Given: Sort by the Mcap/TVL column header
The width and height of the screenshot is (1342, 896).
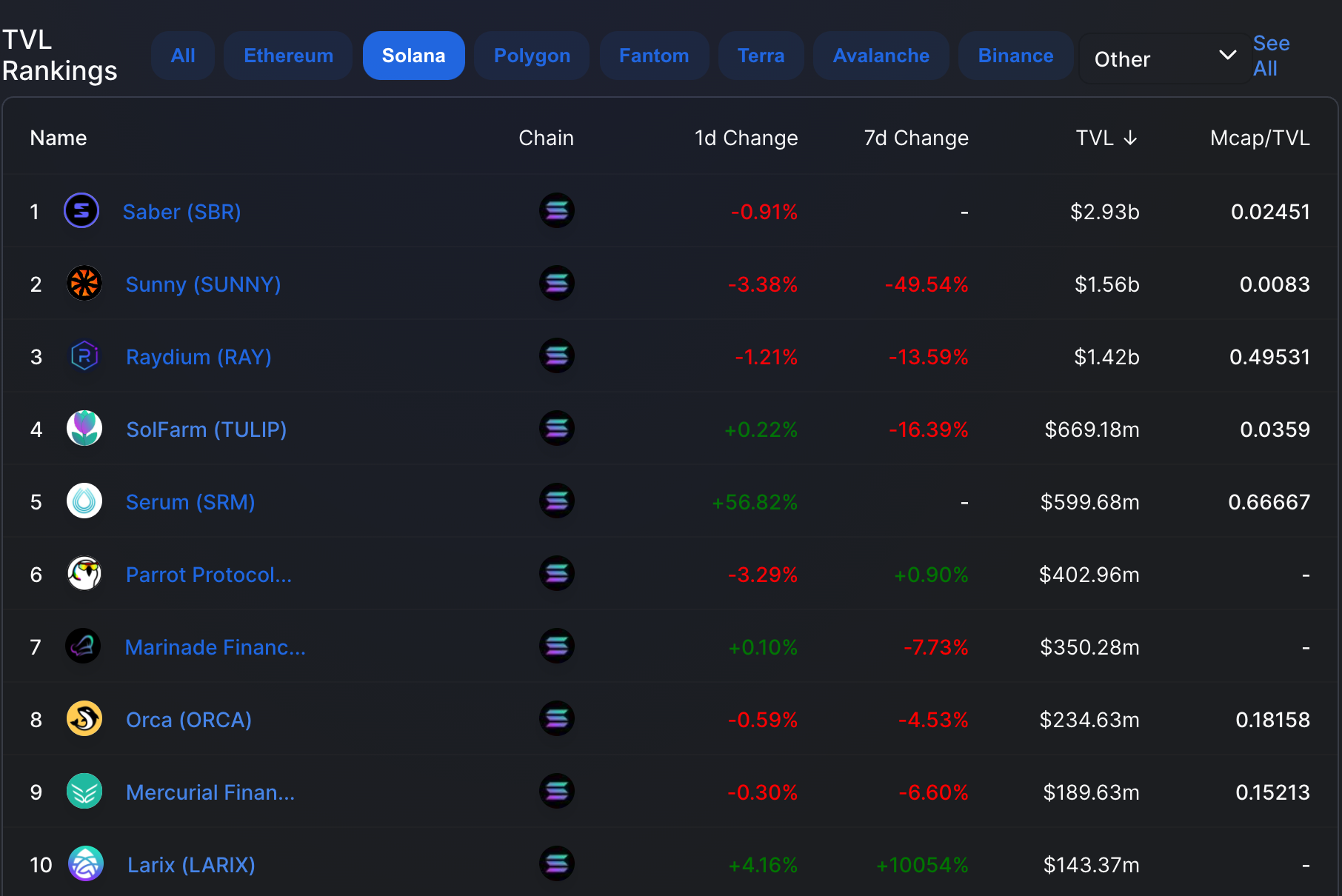Looking at the screenshot, I should [1260, 138].
